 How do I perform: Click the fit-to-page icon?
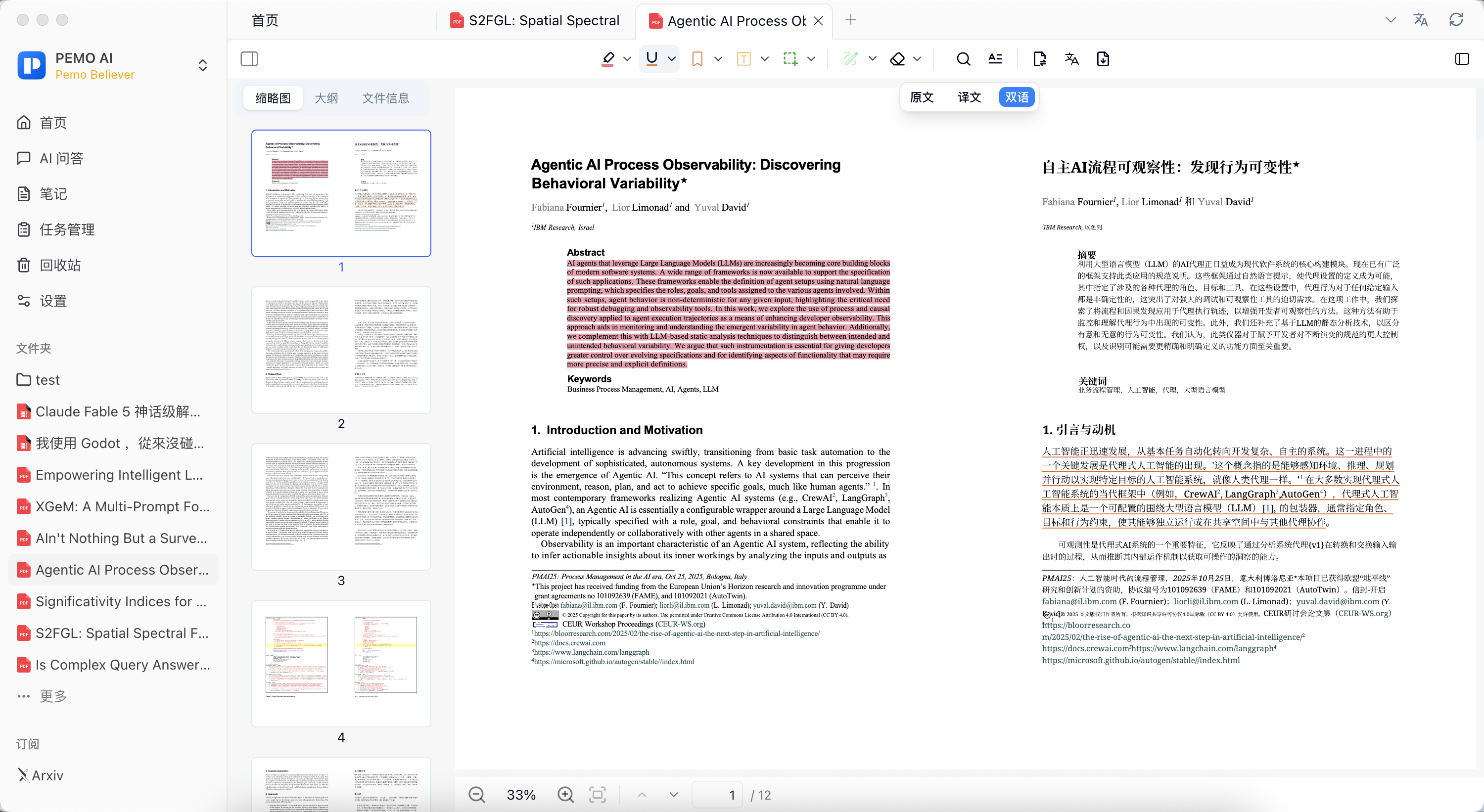(598, 795)
